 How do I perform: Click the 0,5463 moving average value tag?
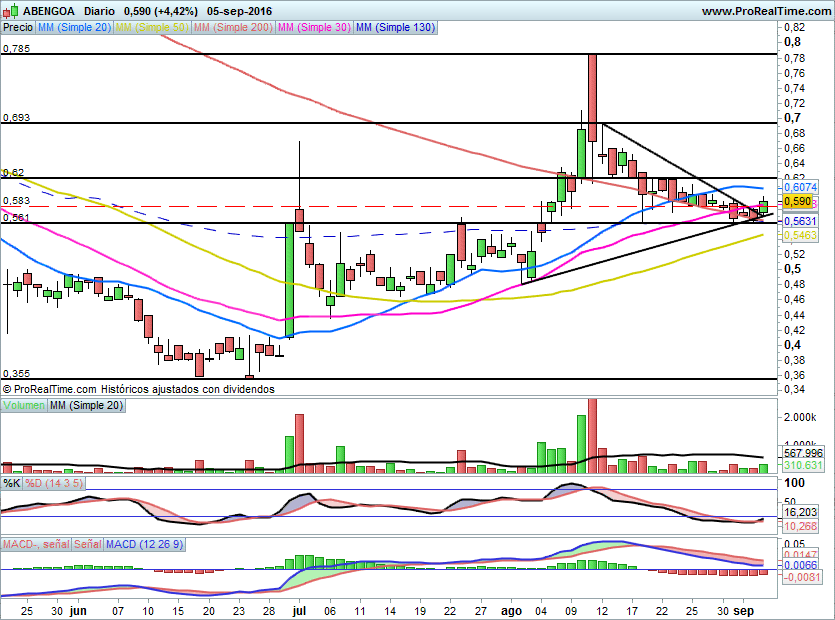tap(800, 235)
